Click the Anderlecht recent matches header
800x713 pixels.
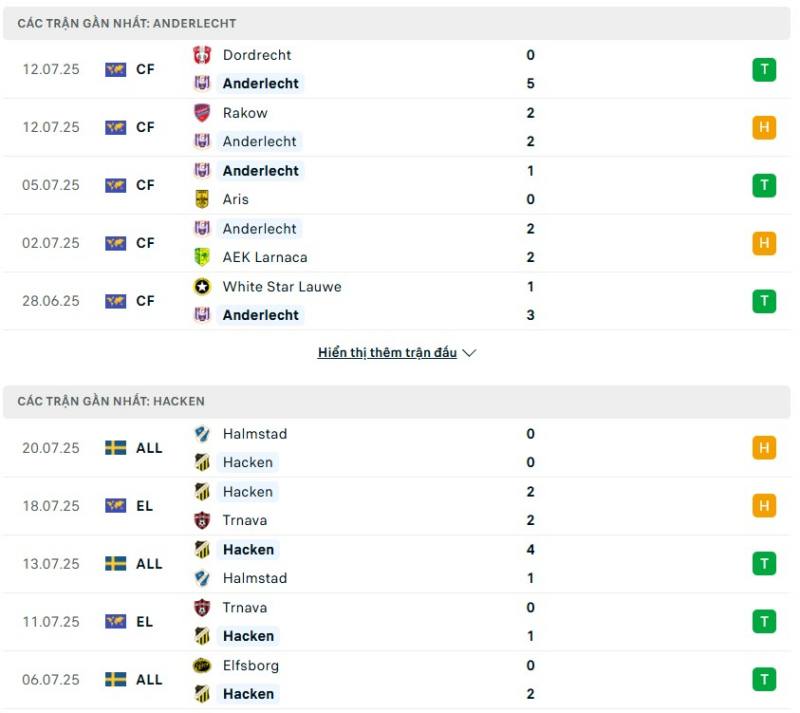tap(396, 23)
